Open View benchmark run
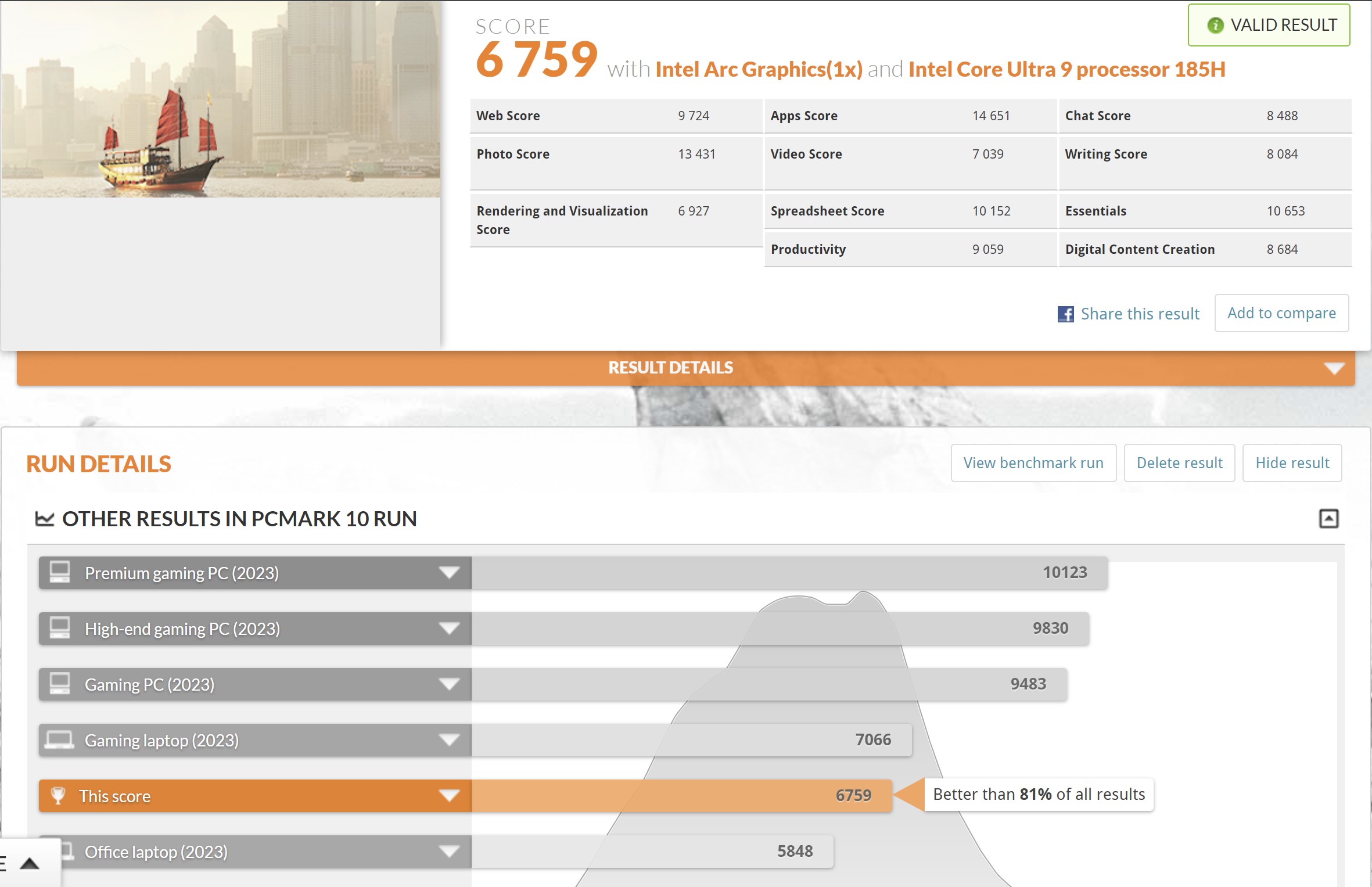The width and height of the screenshot is (1372, 887). tap(1033, 463)
